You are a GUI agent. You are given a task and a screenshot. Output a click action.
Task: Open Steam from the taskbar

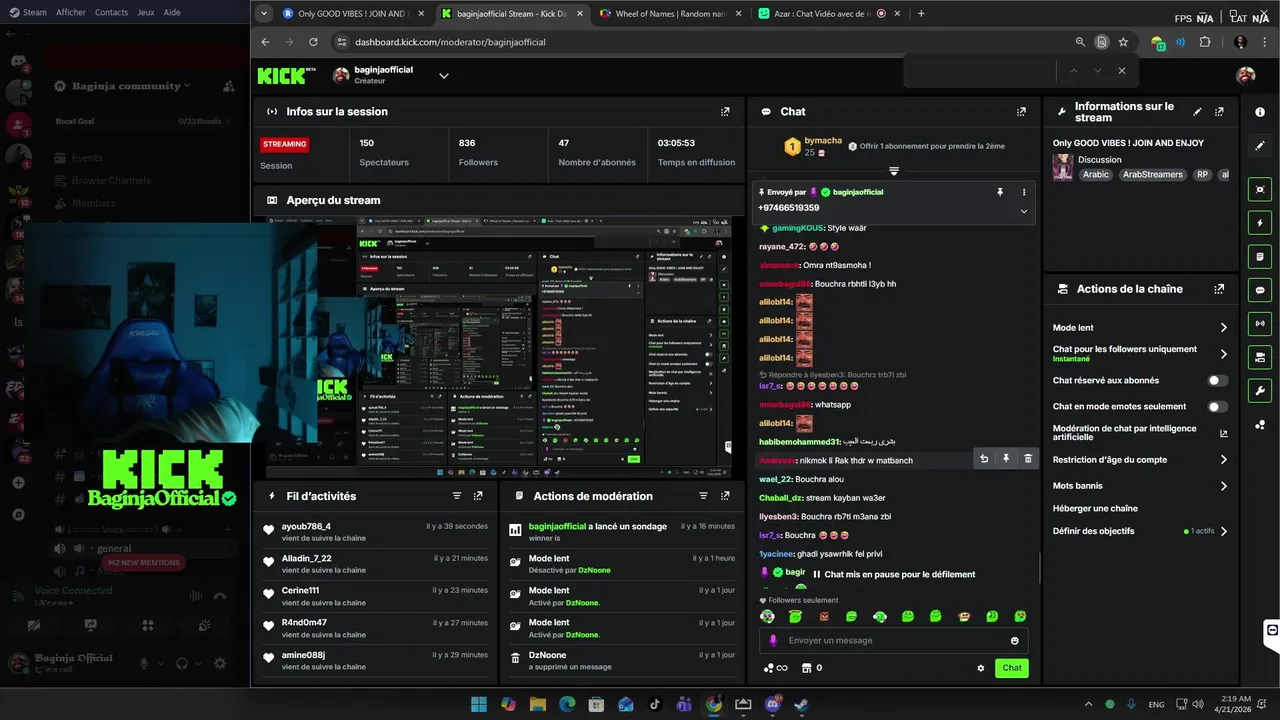tap(800, 704)
